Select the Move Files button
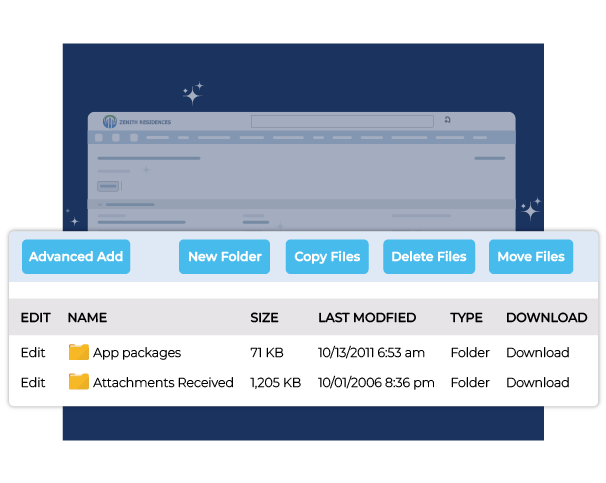The width and height of the screenshot is (606, 483). [531, 257]
